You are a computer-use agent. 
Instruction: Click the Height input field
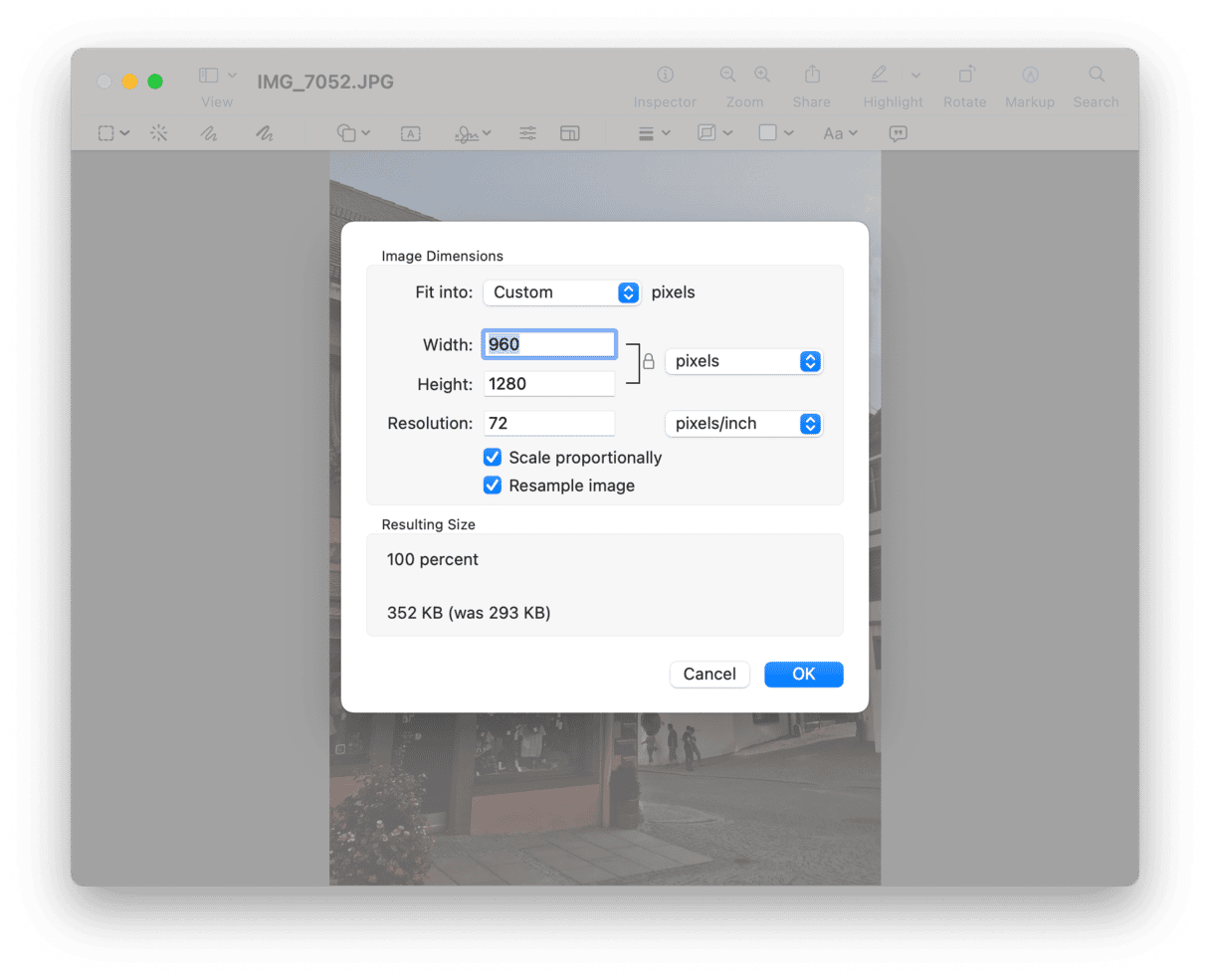click(x=549, y=384)
